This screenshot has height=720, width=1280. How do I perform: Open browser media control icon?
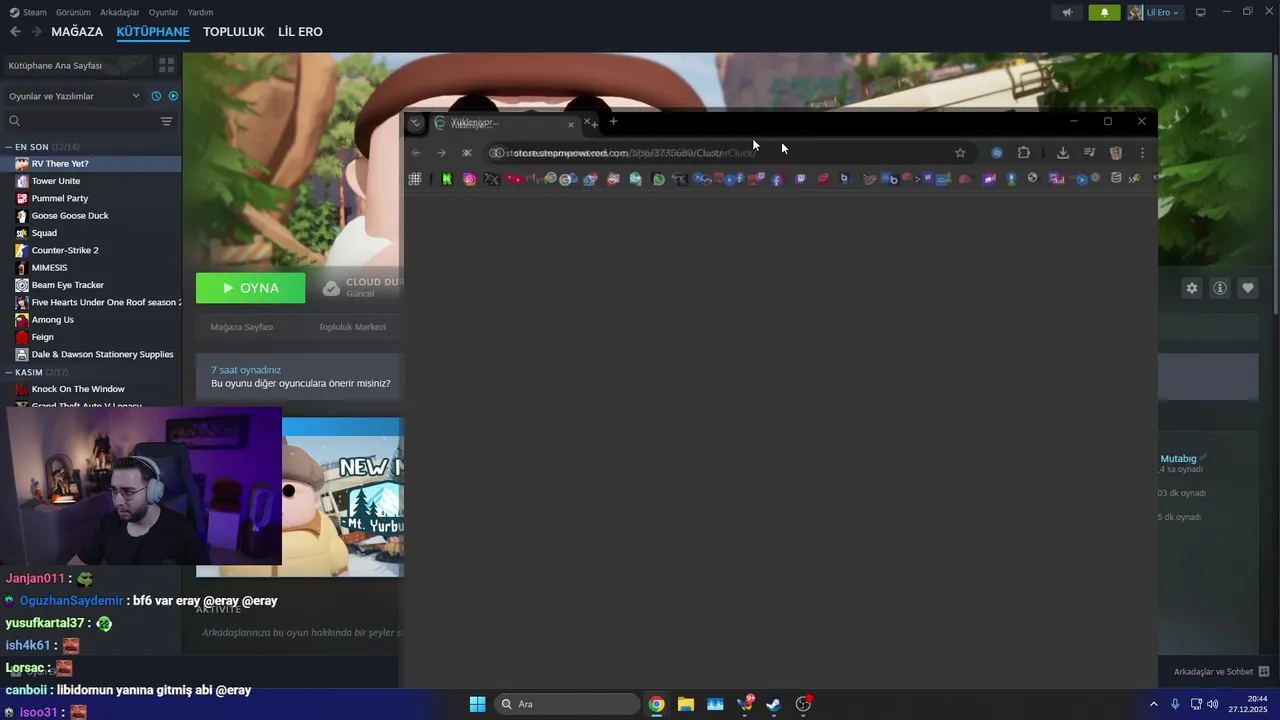[x=1090, y=153]
